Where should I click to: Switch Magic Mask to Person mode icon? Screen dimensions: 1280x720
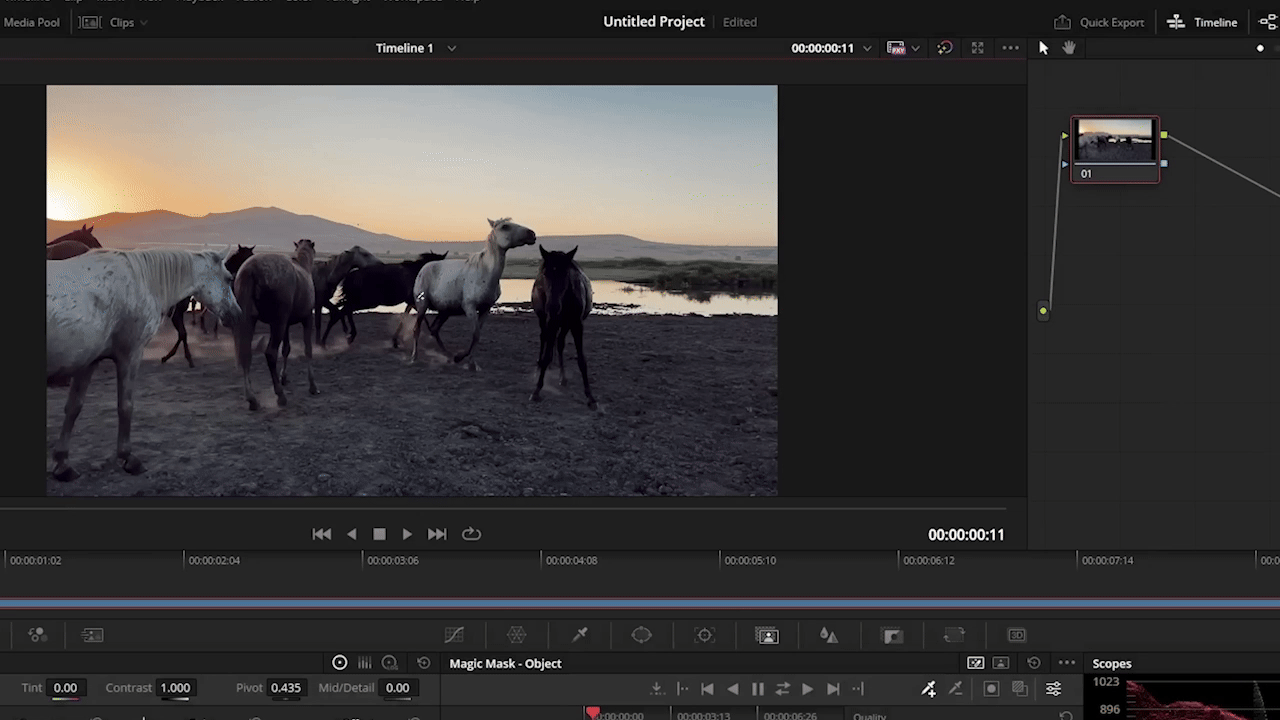(x=1001, y=663)
